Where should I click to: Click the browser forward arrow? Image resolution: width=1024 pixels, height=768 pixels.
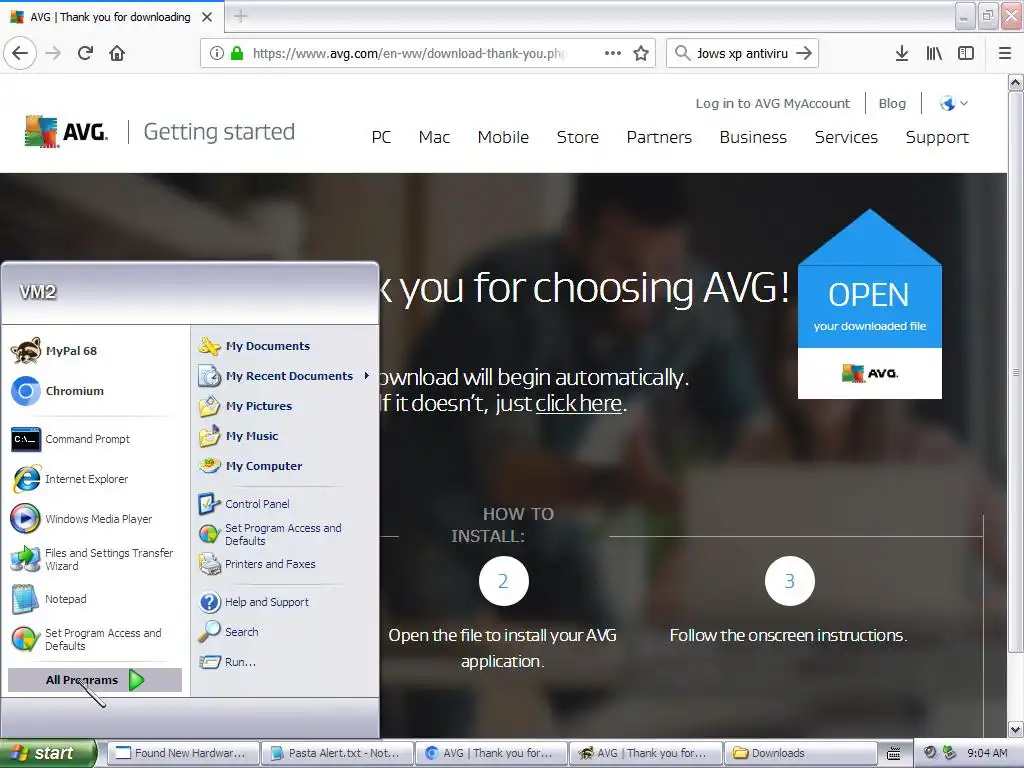[54, 53]
